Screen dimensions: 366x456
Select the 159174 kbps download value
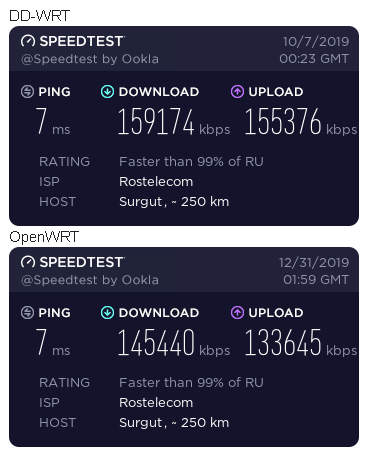coord(174,121)
